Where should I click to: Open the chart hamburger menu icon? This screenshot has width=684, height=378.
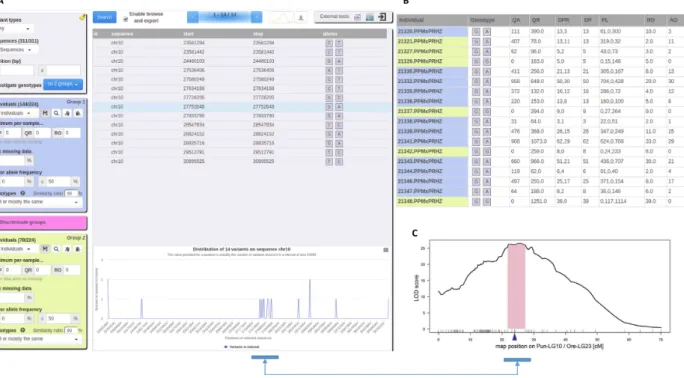tap(386, 250)
